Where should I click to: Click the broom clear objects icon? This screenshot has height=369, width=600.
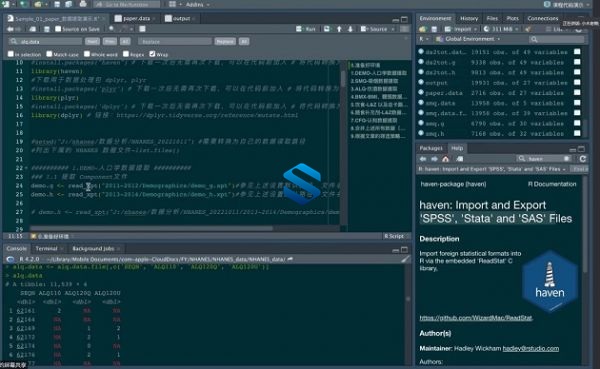click(528, 29)
